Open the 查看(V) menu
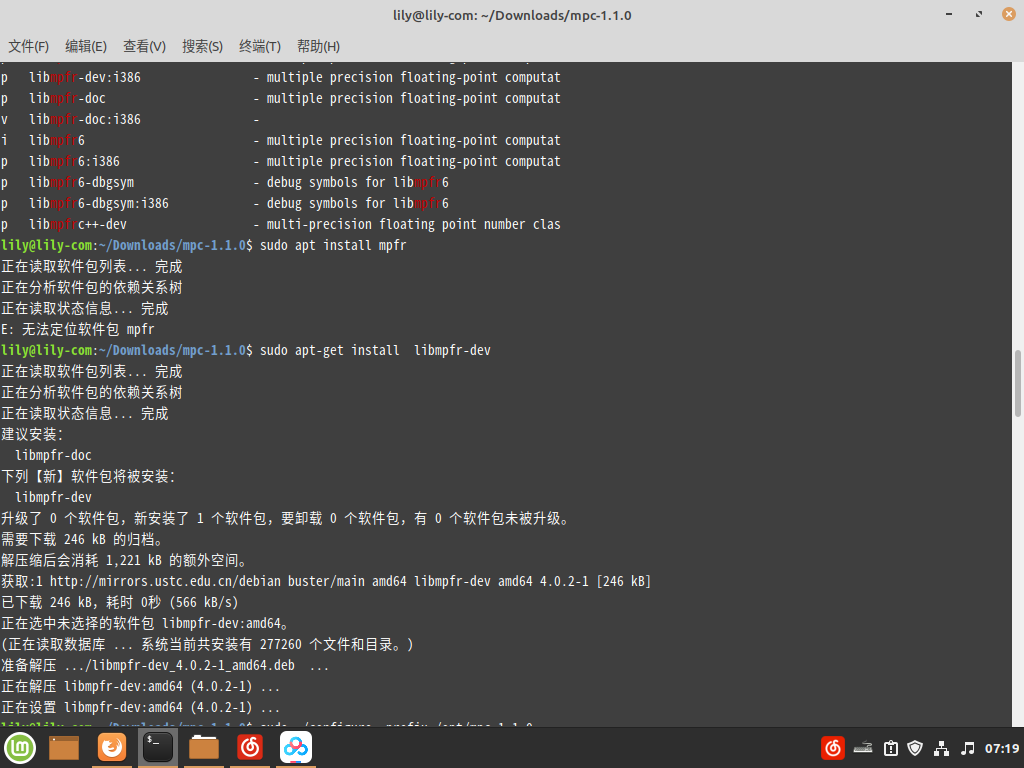The width and height of the screenshot is (1024, 768). click(145, 46)
